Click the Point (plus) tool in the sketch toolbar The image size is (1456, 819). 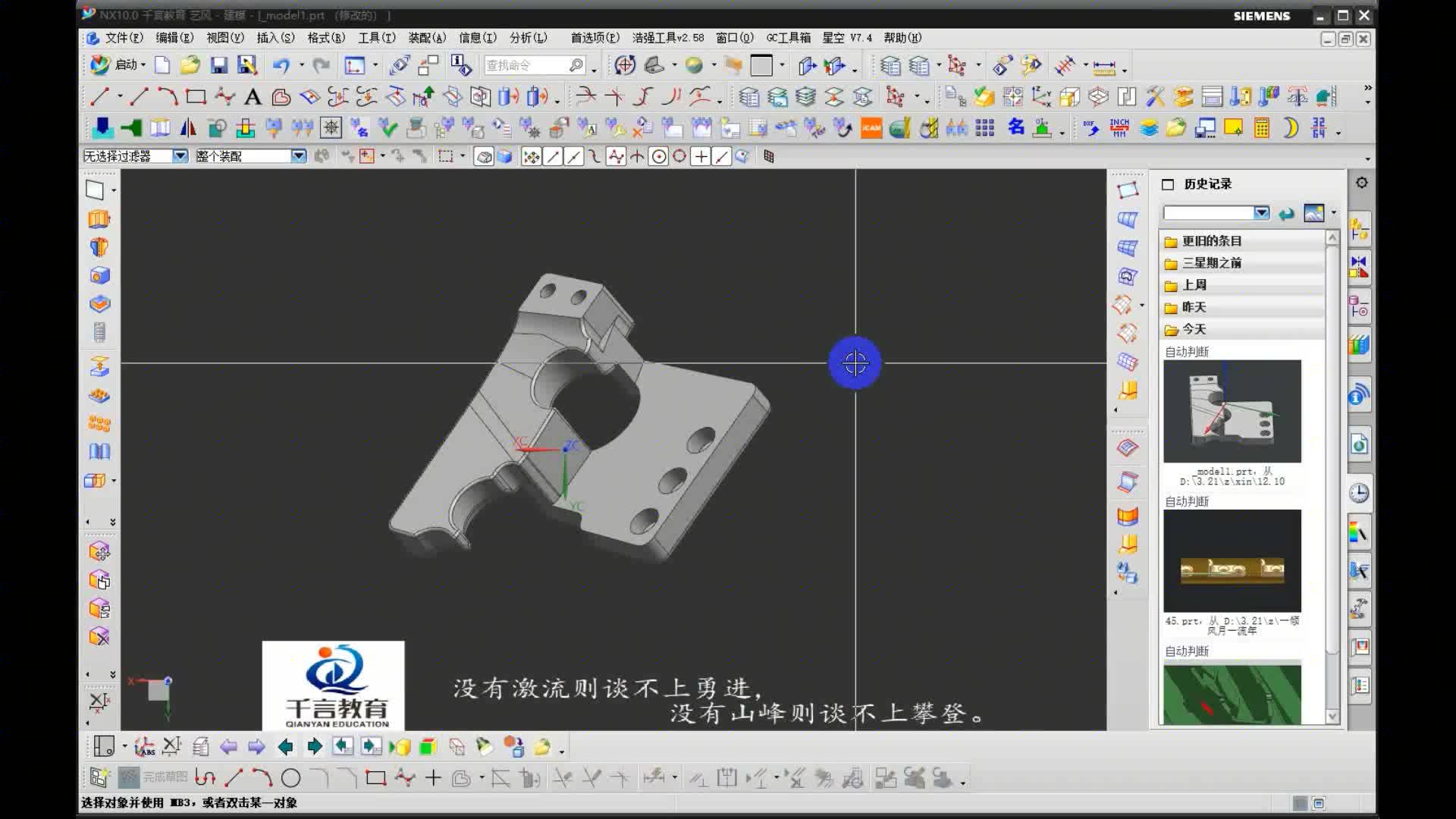click(x=433, y=777)
